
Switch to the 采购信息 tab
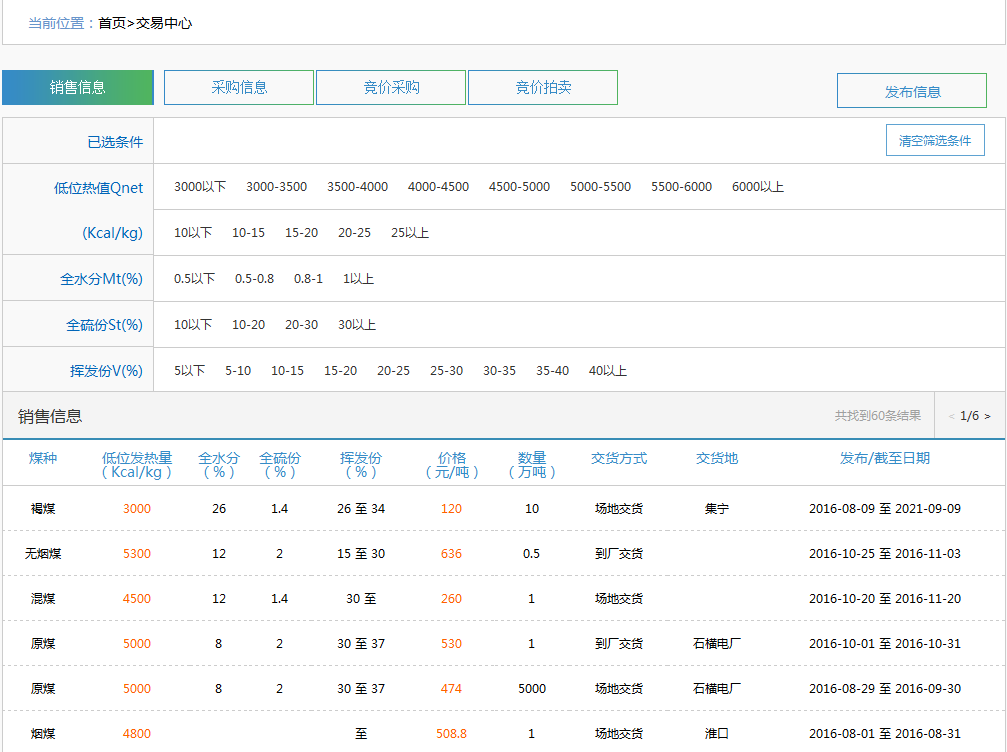239,88
